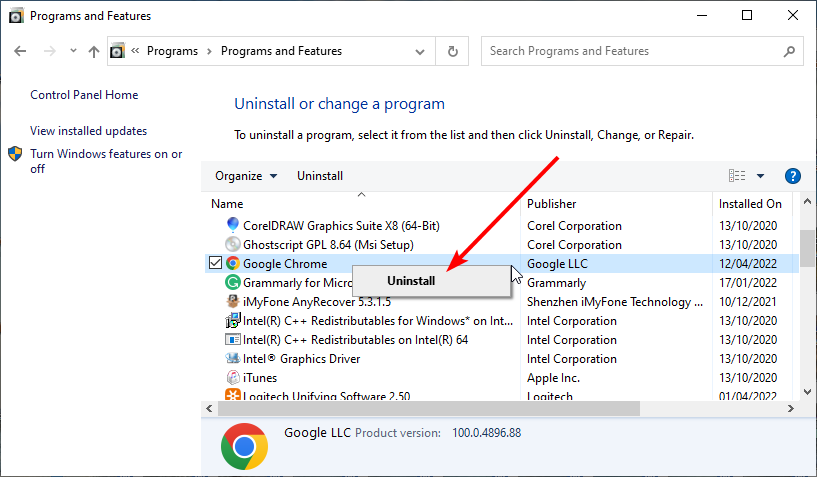Click the horizontal scrollbar thumb
Screen dimensions: 817x477
[x=429, y=409]
